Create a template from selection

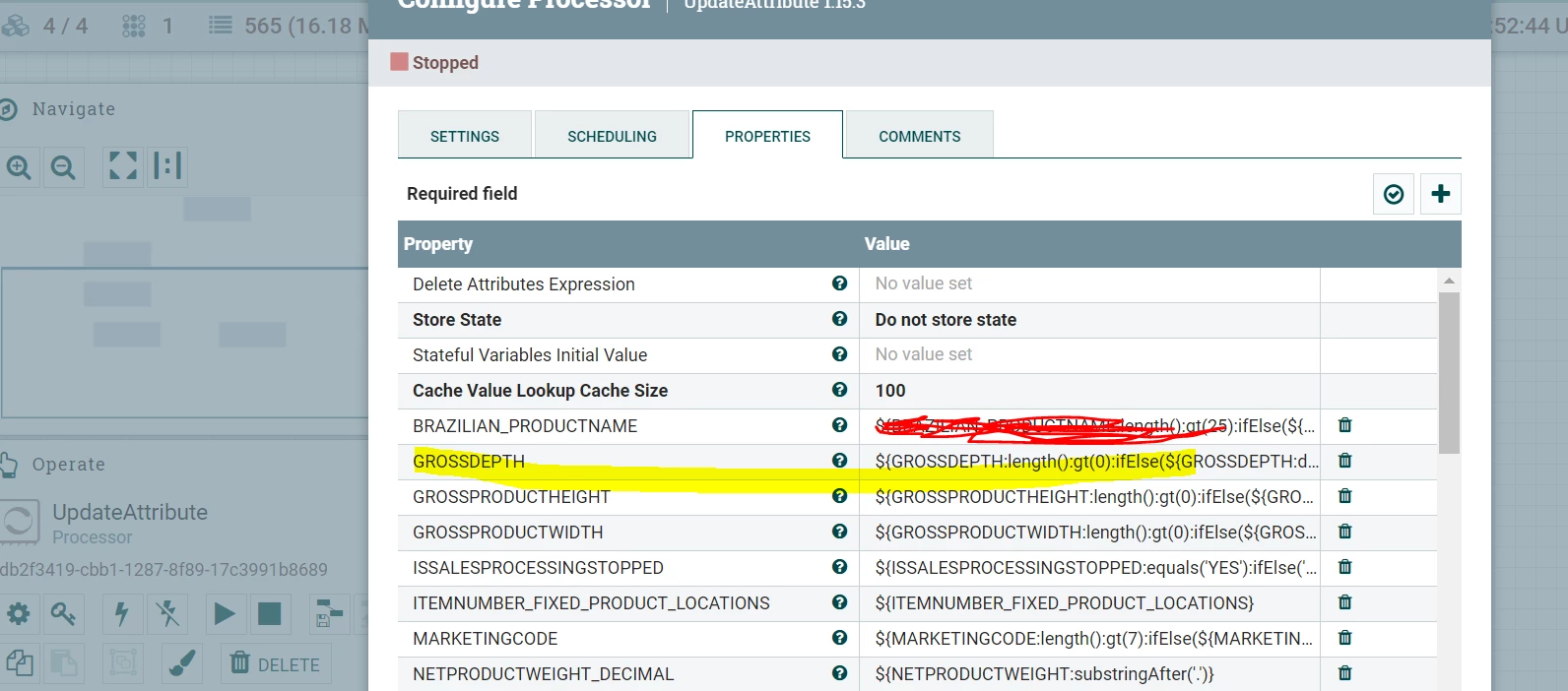point(329,614)
